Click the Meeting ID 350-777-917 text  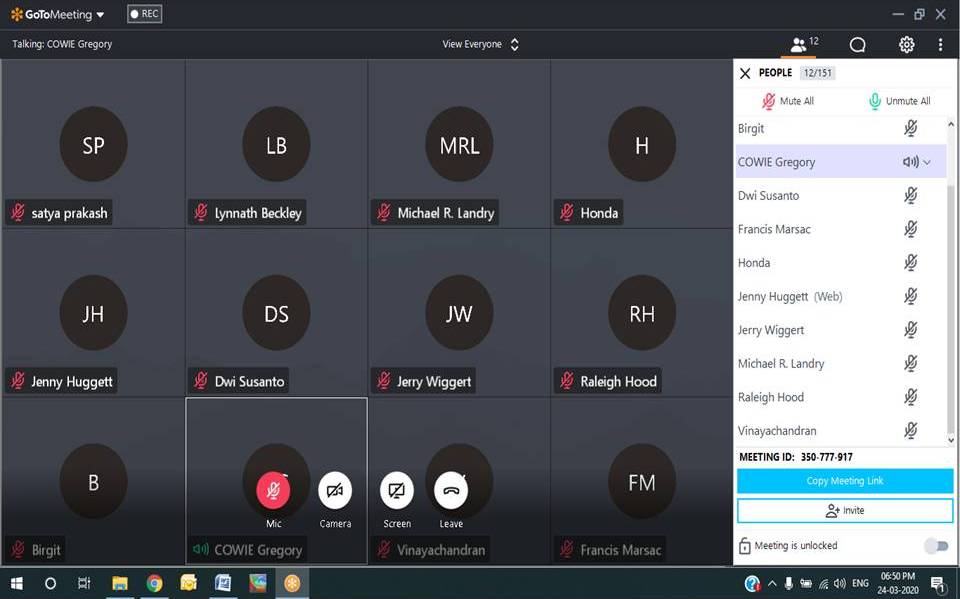796,457
